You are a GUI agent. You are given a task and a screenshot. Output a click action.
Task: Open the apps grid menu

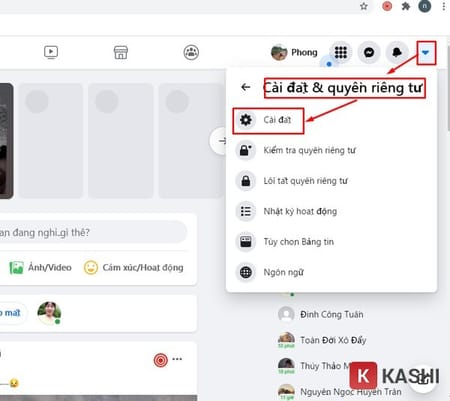coord(341,52)
